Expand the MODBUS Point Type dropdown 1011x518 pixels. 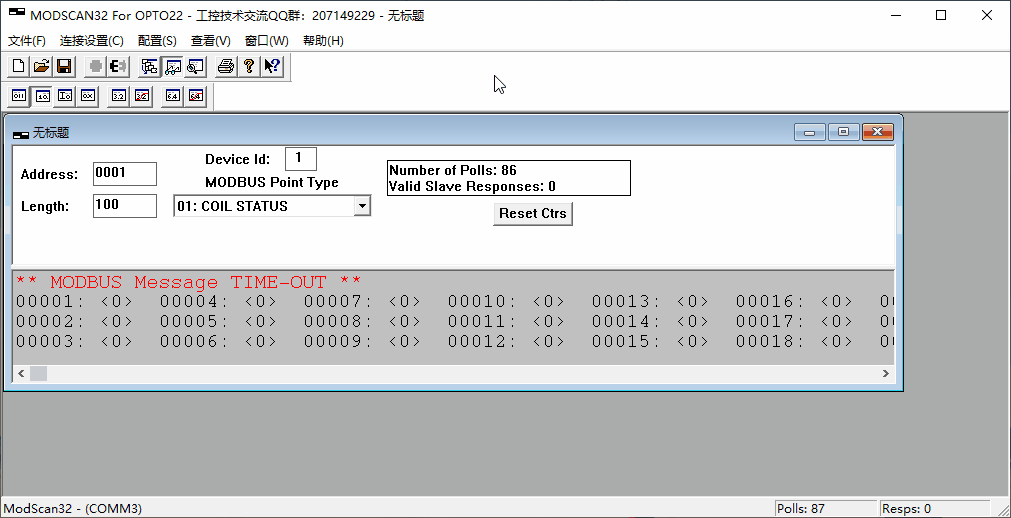pos(362,206)
